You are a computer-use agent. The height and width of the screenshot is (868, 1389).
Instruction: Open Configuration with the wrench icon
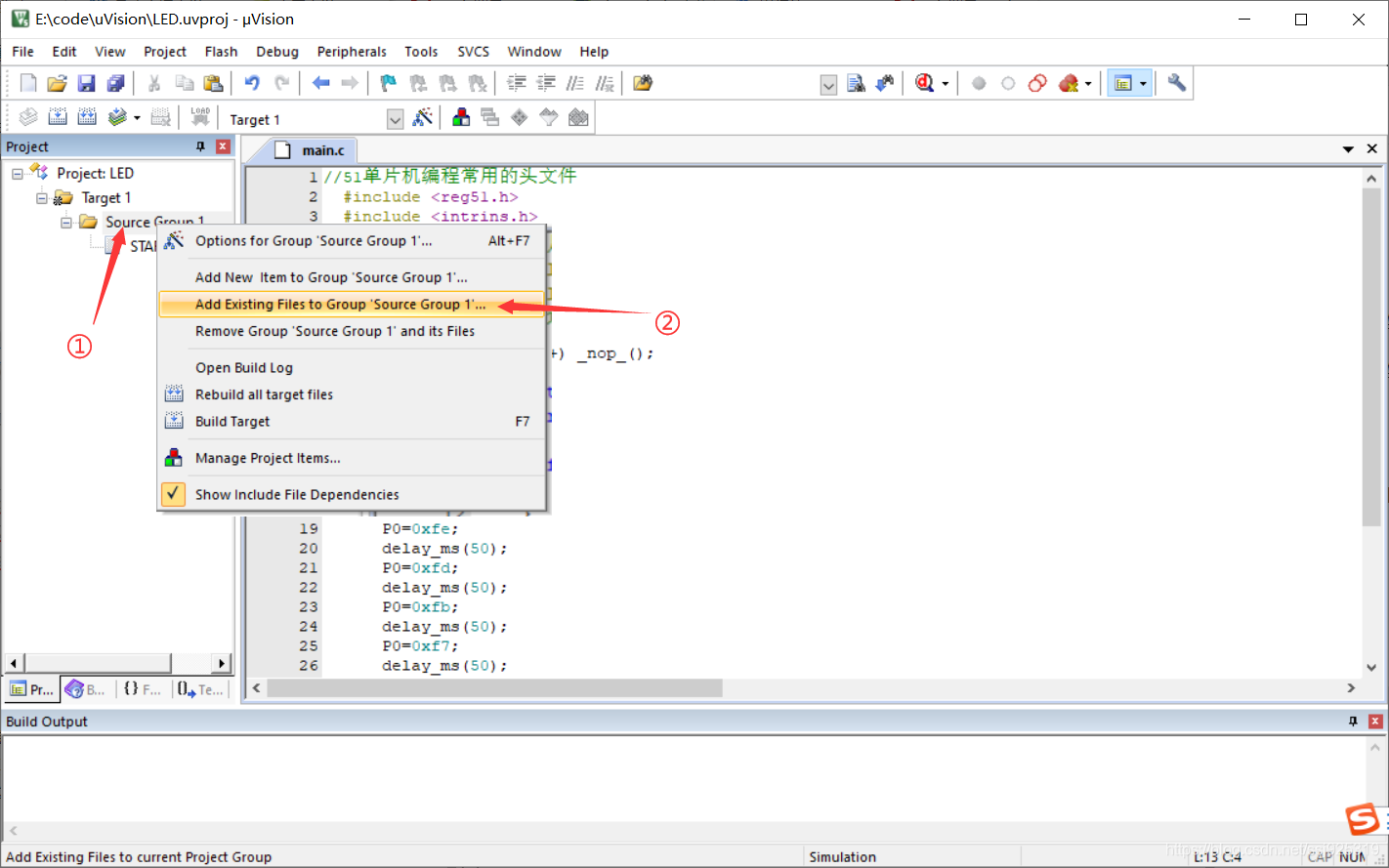[x=1176, y=83]
